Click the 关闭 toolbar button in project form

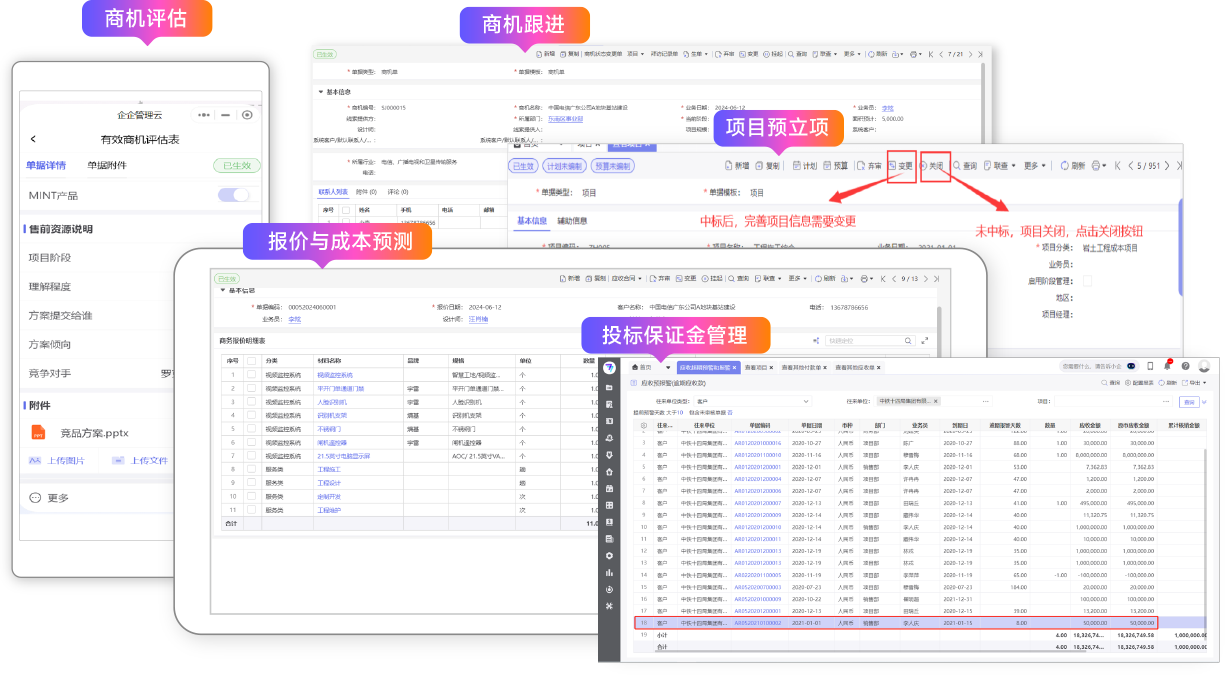coord(931,166)
